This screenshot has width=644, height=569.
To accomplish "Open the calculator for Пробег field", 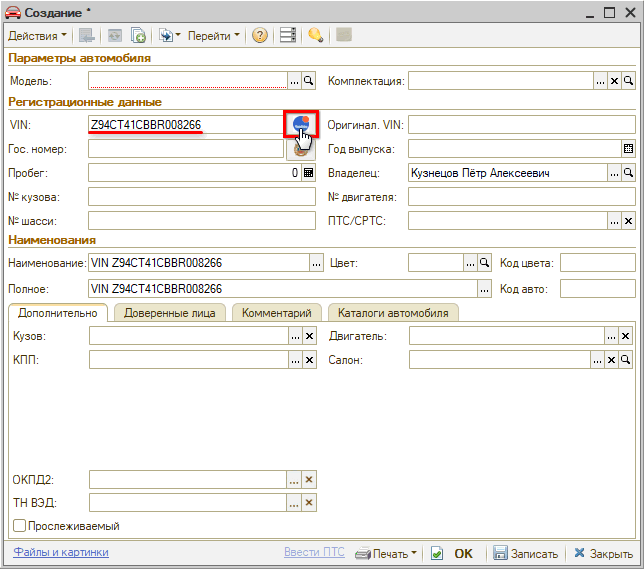I will click(309, 173).
